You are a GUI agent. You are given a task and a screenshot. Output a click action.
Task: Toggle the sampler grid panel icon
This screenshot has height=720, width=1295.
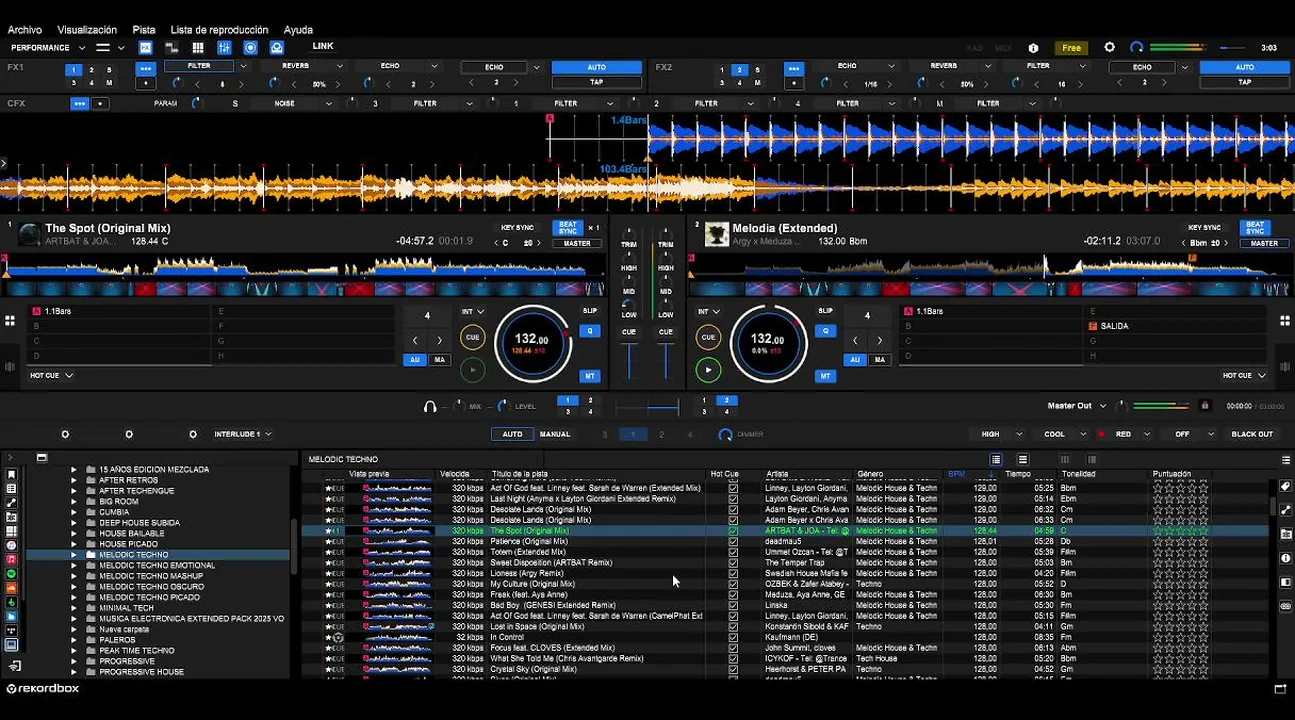[x=198, y=47]
